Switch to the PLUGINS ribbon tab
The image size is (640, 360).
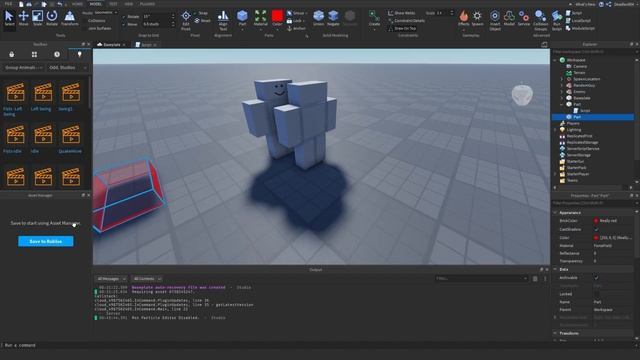147,4
